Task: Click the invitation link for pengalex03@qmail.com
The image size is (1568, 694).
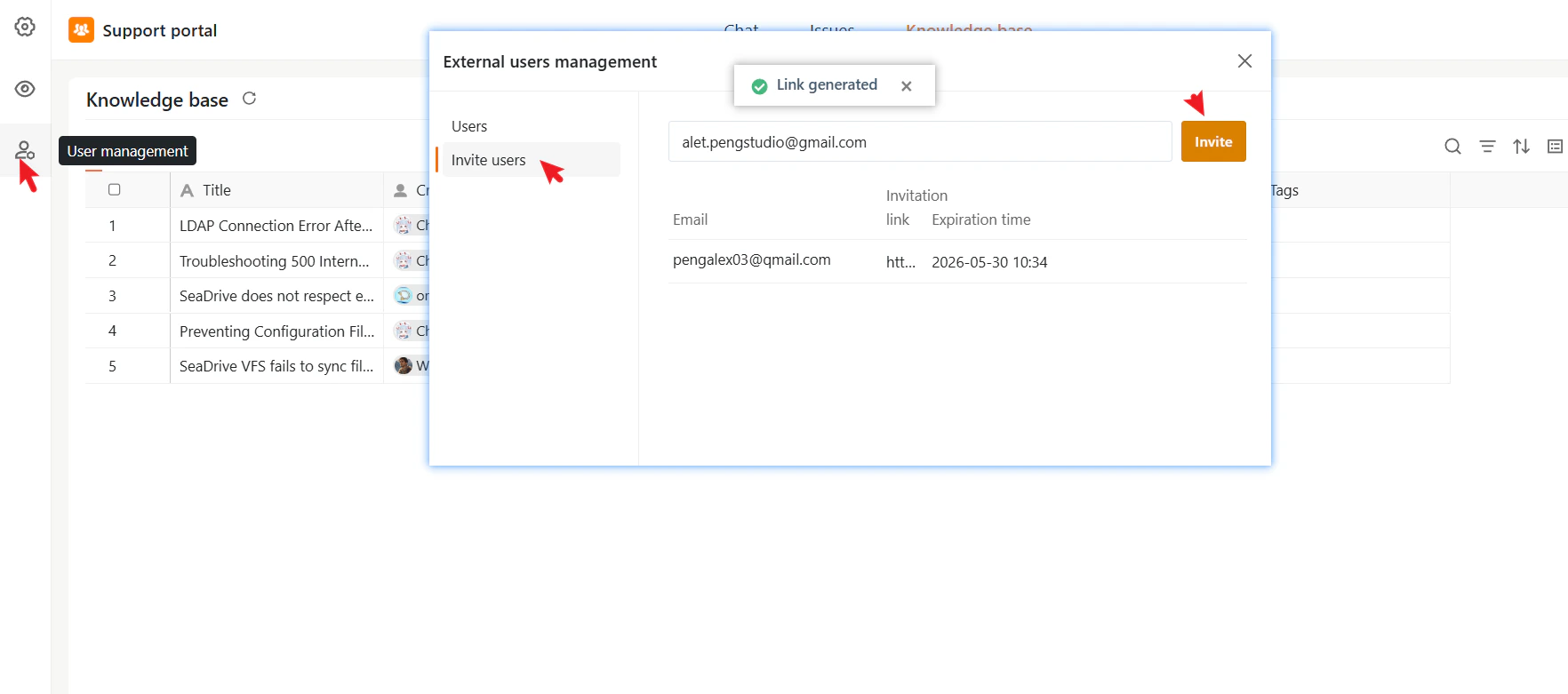Action: point(900,262)
